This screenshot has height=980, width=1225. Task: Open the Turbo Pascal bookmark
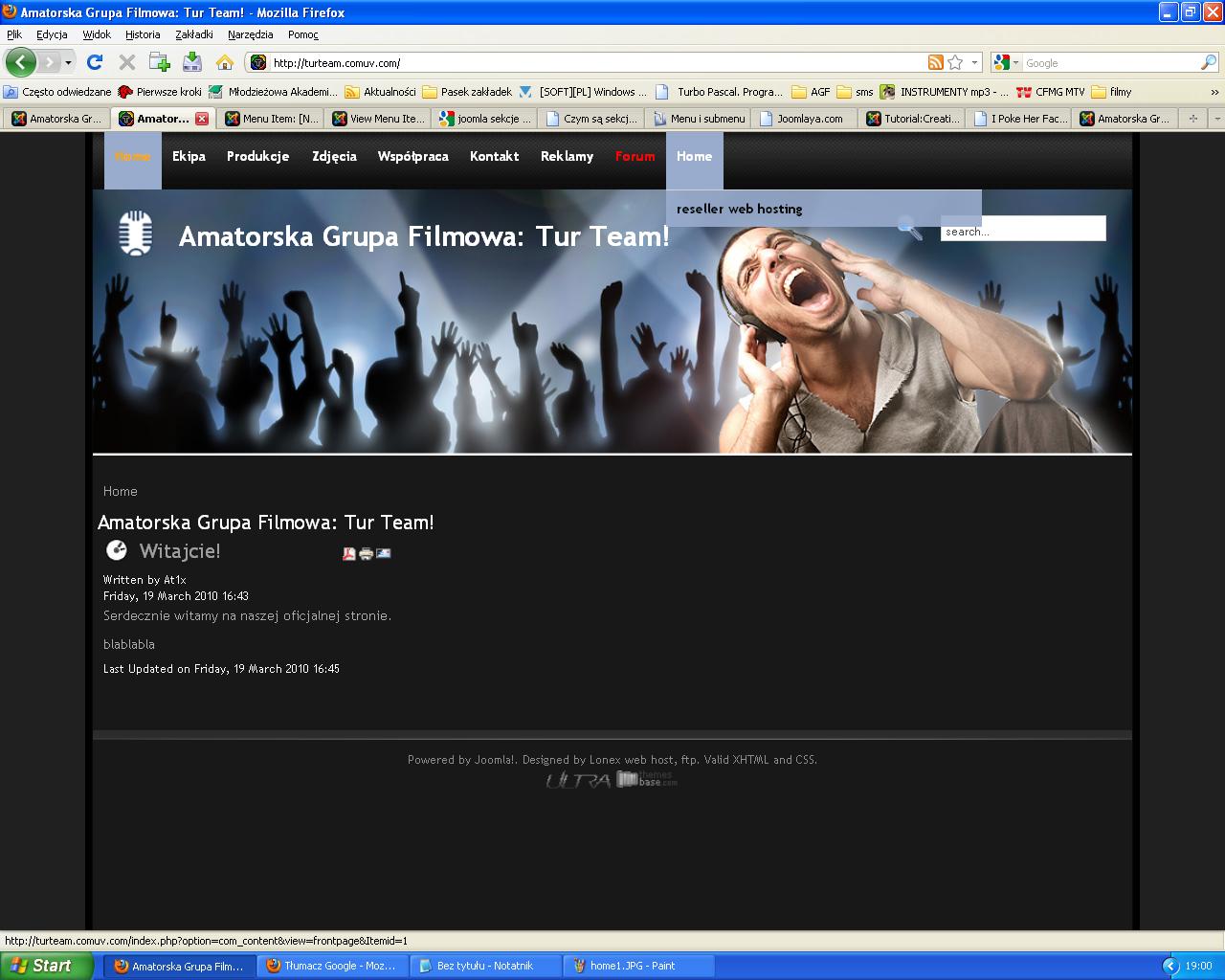pyautogui.click(x=720, y=92)
